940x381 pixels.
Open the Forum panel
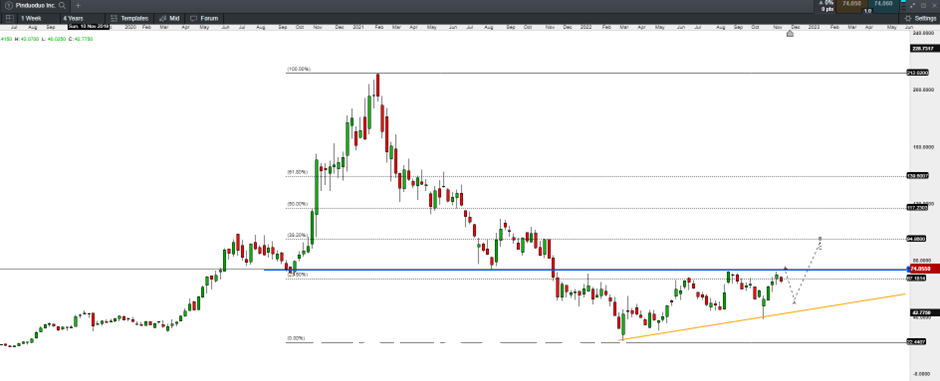click(204, 18)
